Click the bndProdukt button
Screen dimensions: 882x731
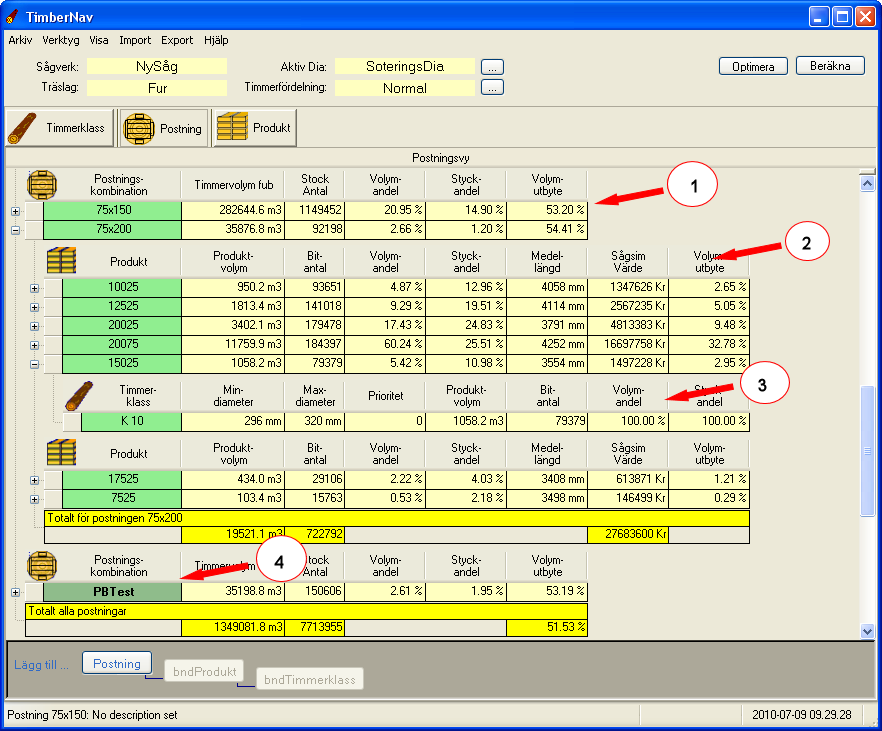point(204,671)
